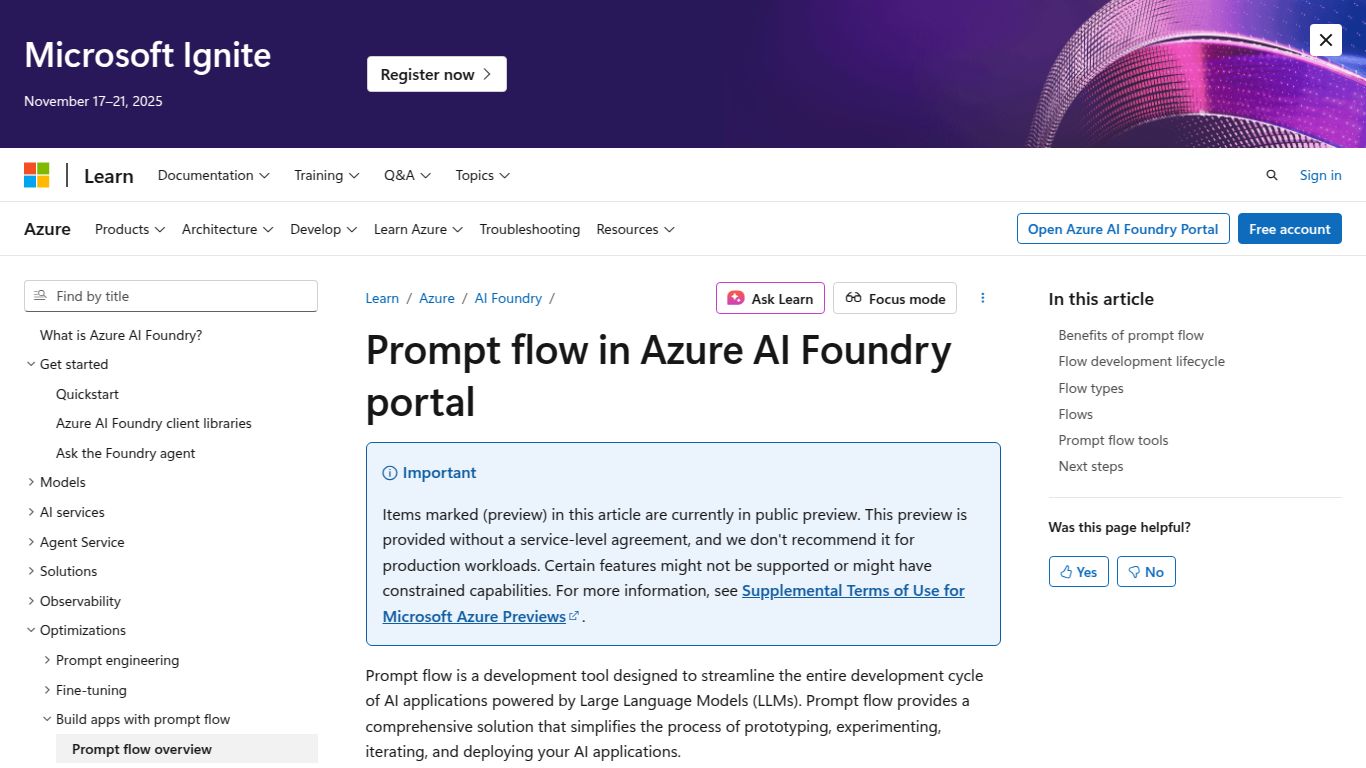
Task: Click the thumbs-up icon on Yes
Action: tap(1066, 571)
